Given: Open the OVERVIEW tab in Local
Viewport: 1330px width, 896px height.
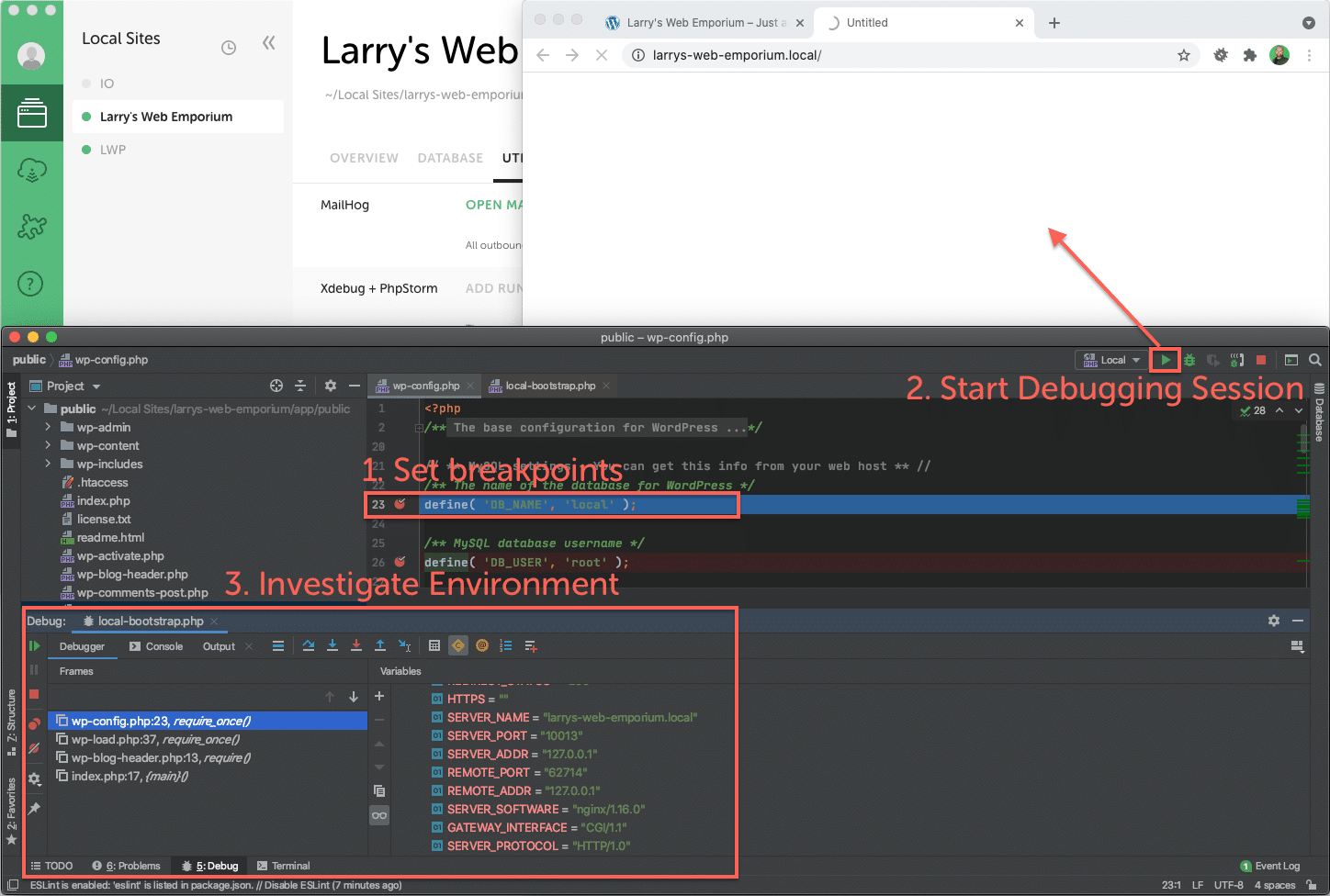Looking at the screenshot, I should pyautogui.click(x=364, y=158).
